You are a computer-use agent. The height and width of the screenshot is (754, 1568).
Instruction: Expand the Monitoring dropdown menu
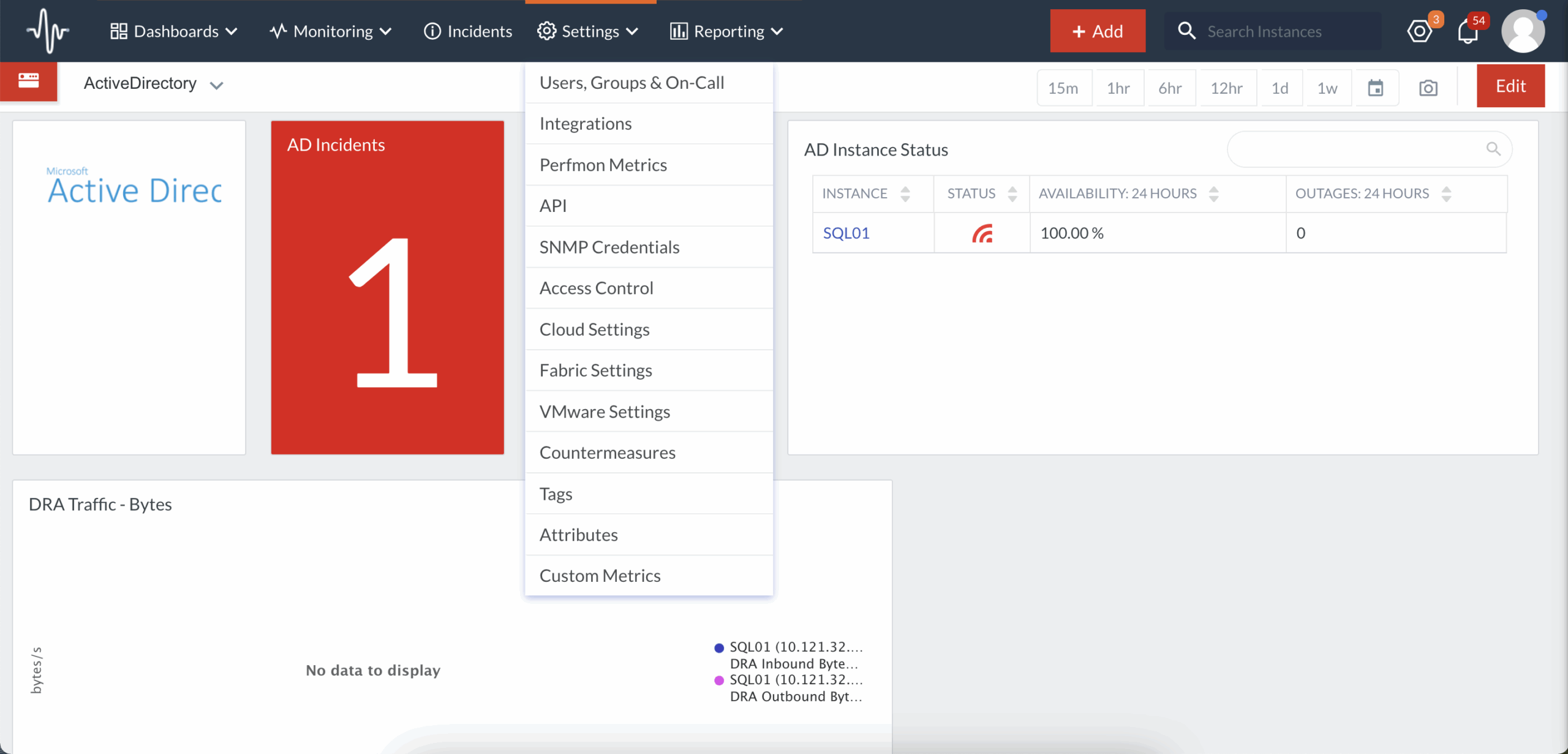[x=331, y=31]
